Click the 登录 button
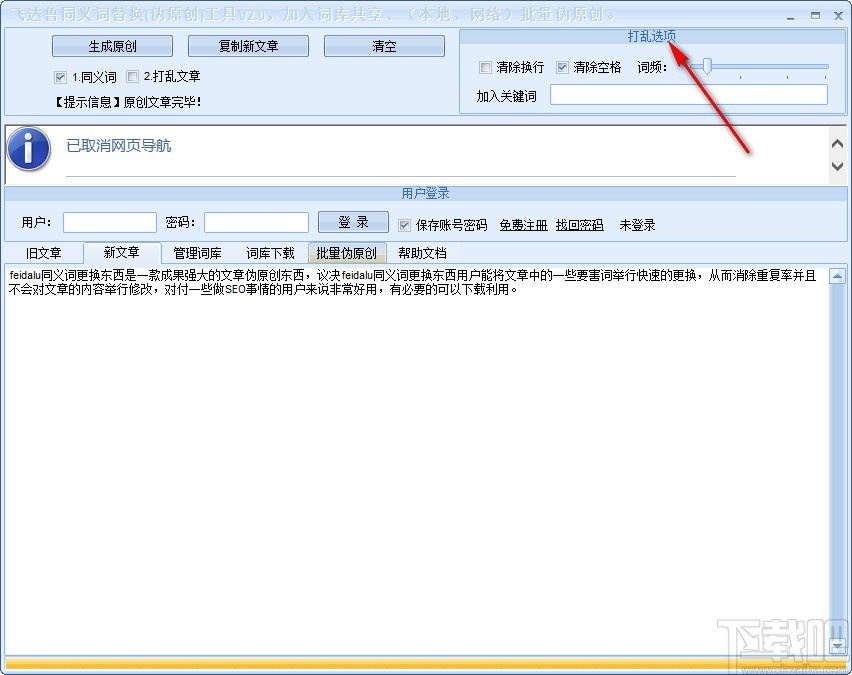852x675 pixels. coord(353,222)
